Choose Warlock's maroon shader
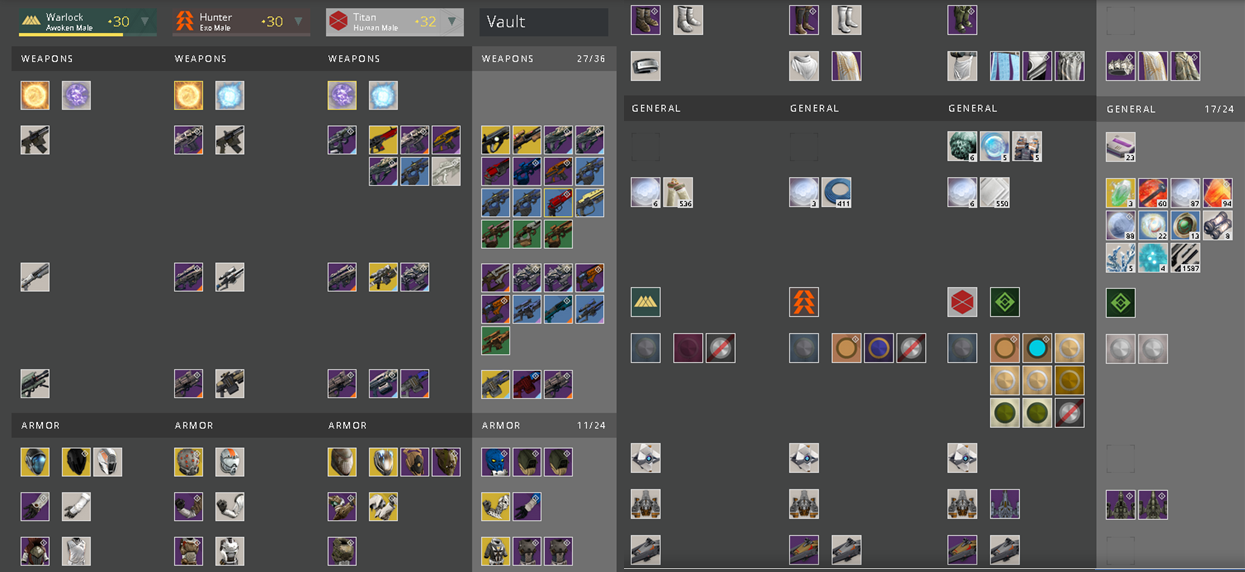 tap(688, 348)
